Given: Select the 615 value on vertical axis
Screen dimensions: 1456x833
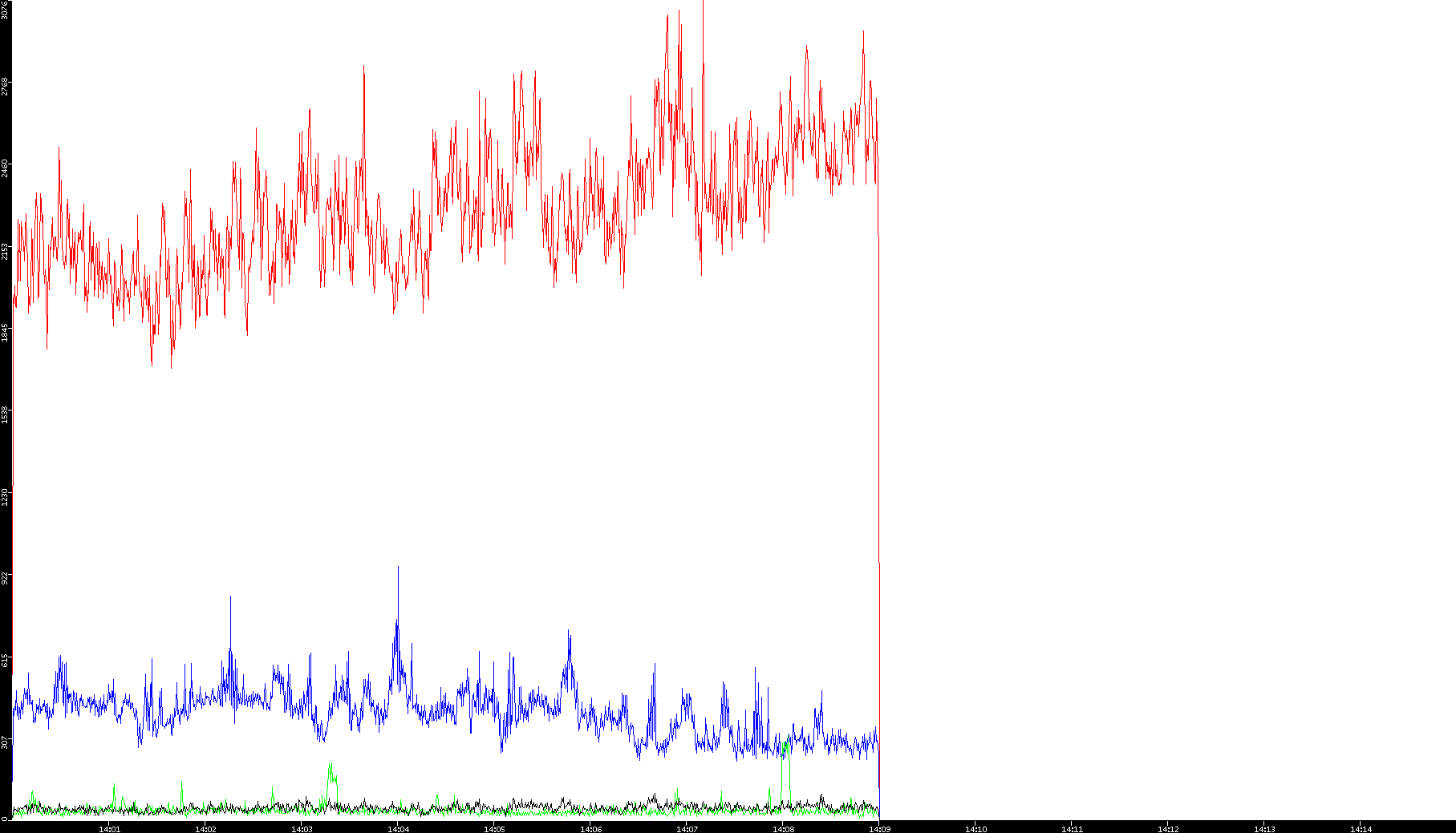Looking at the screenshot, I should (5, 660).
